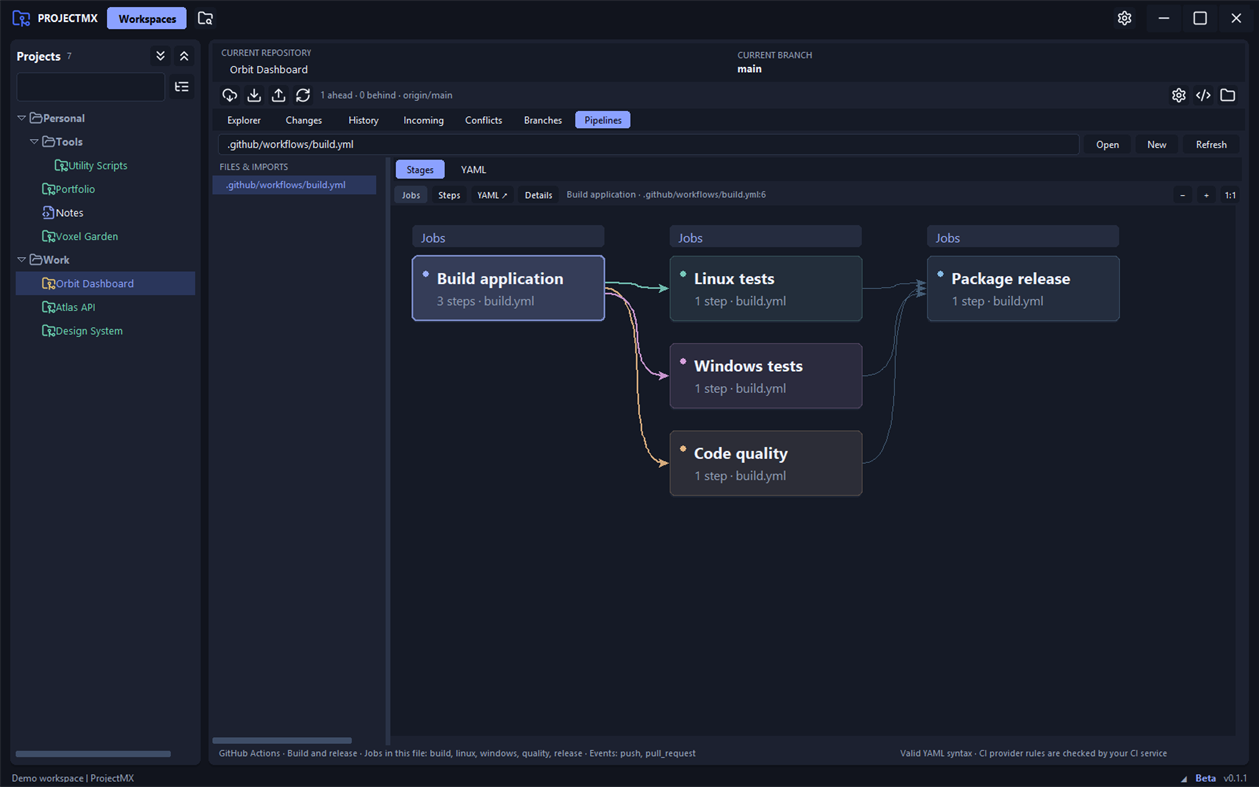This screenshot has height=787, width=1259.
Task: Click the Refresh button
Action: 1211,144
